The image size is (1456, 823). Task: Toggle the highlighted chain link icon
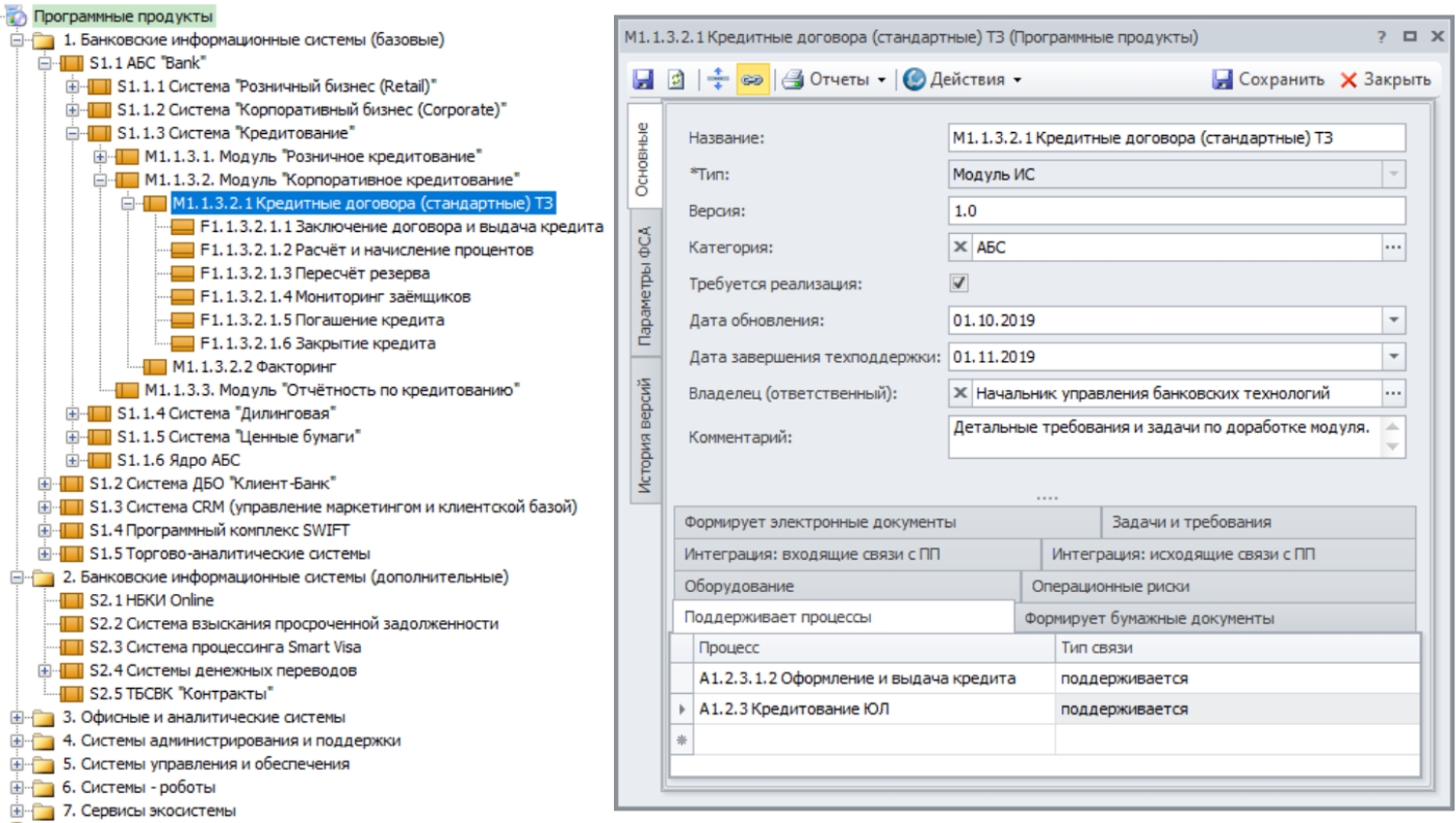752,80
